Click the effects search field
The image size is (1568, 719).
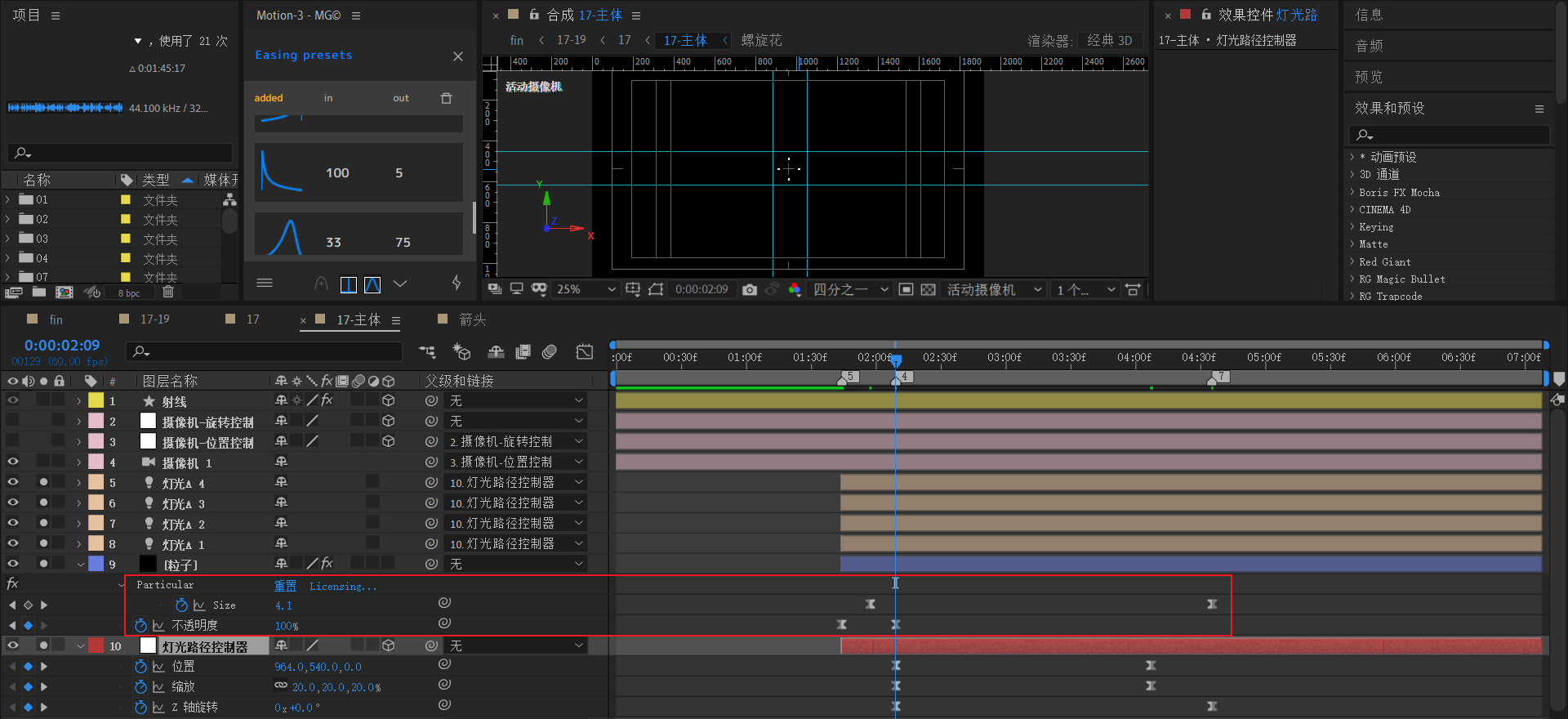pyautogui.click(x=1449, y=135)
